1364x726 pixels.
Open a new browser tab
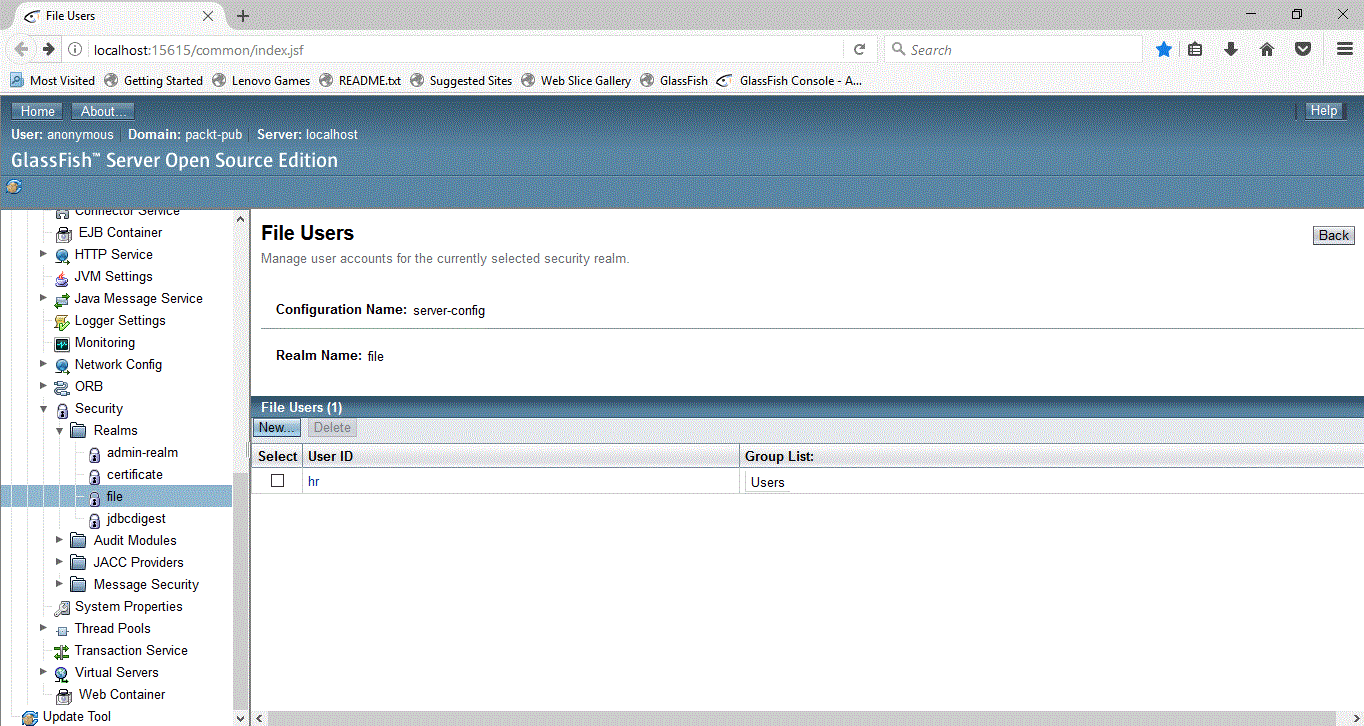(243, 16)
